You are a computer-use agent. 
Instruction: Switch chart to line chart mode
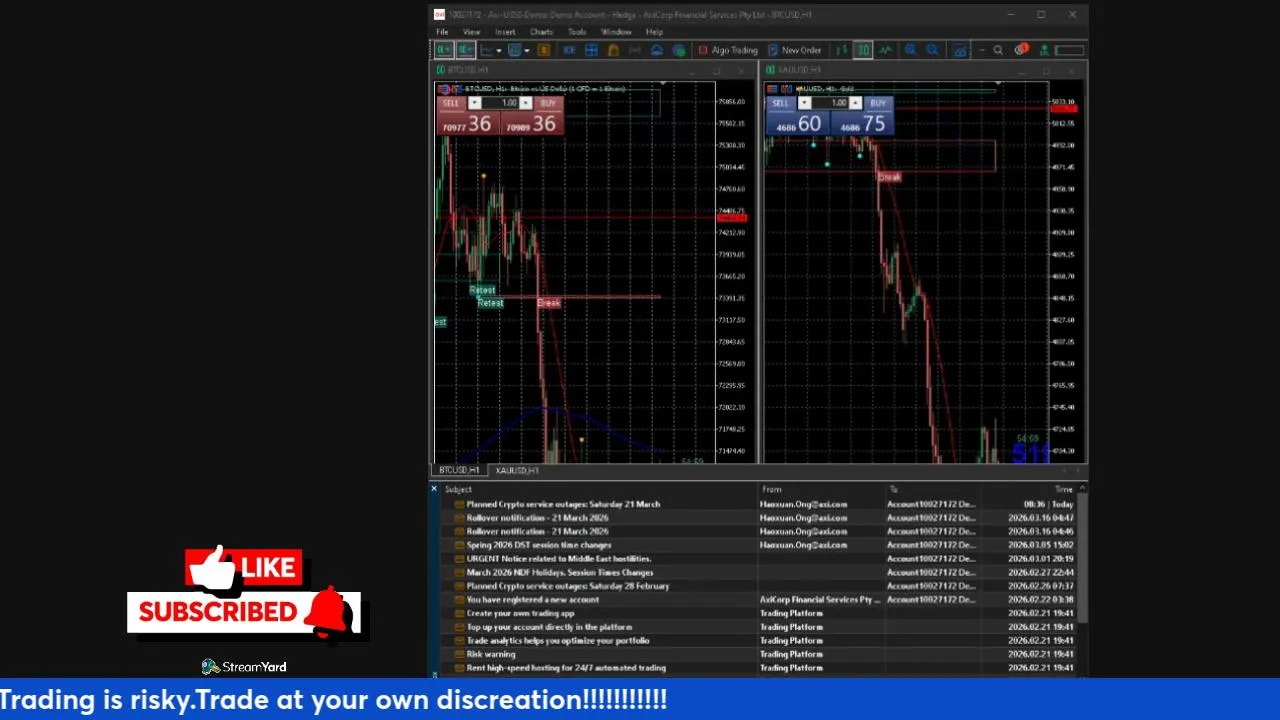pyautogui.click(x=885, y=50)
